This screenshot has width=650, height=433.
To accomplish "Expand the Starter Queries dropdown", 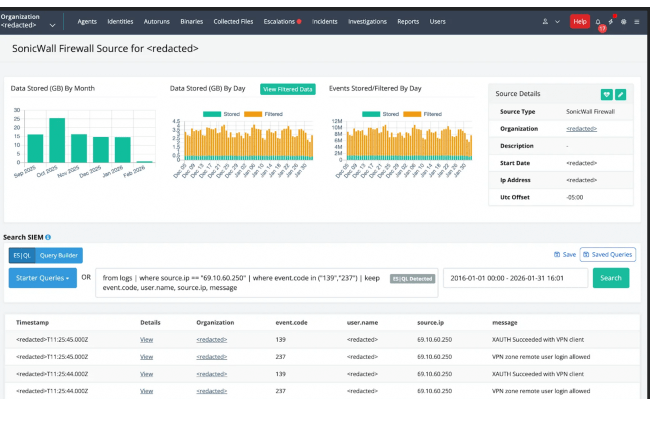I will click(41, 277).
